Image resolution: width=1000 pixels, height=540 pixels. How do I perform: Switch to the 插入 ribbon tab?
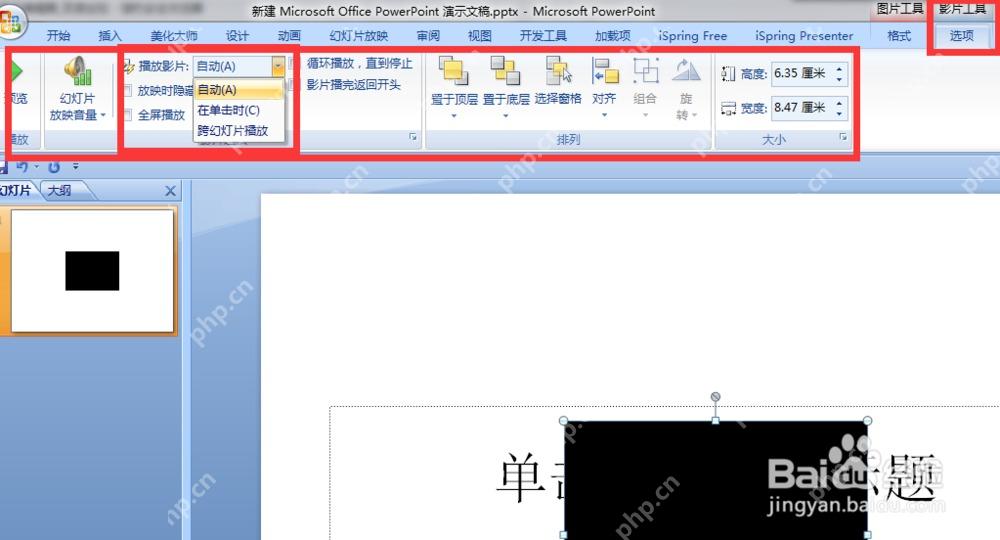pyautogui.click(x=110, y=36)
